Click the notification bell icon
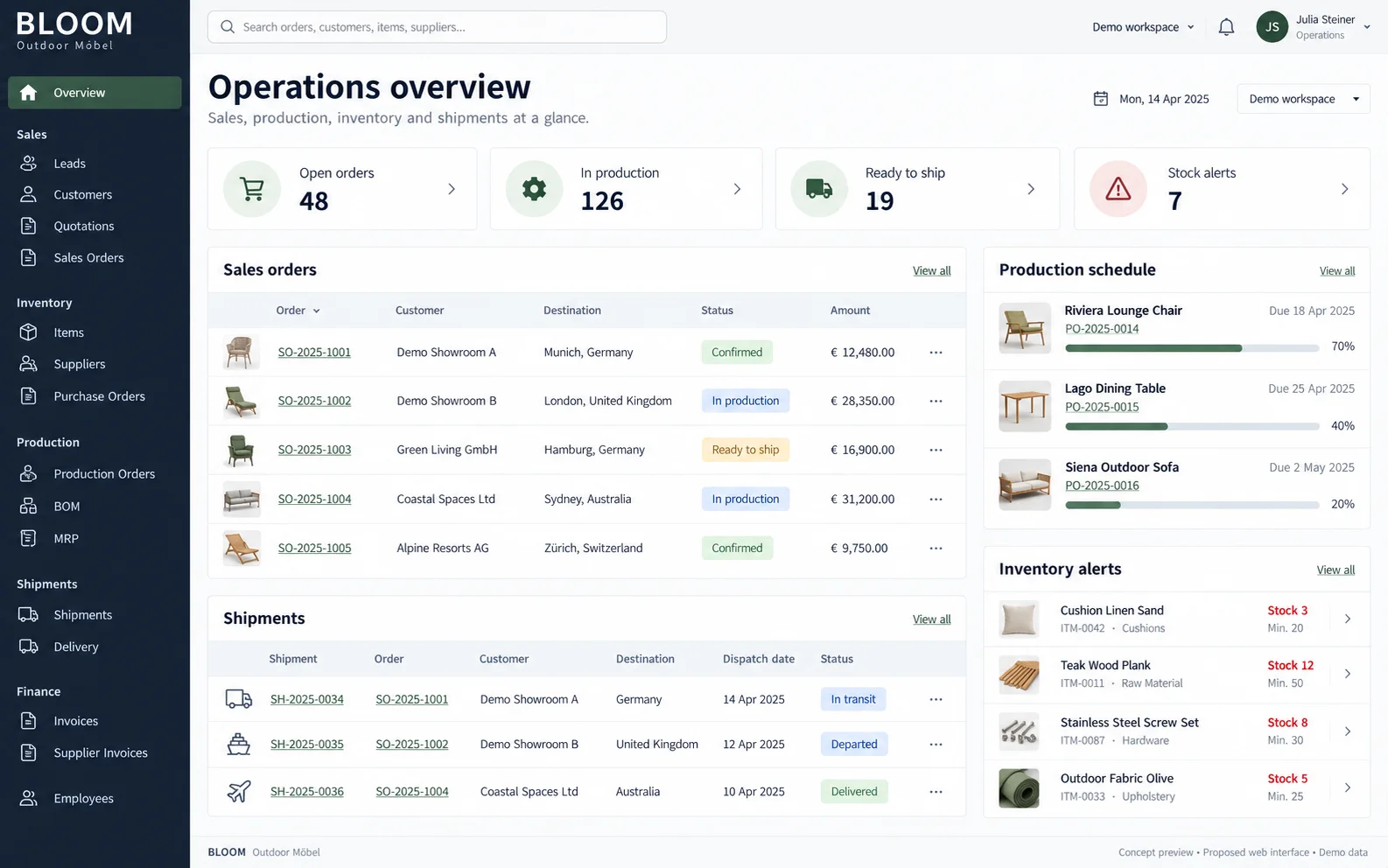This screenshot has height=868, width=1388. pyautogui.click(x=1226, y=27)
